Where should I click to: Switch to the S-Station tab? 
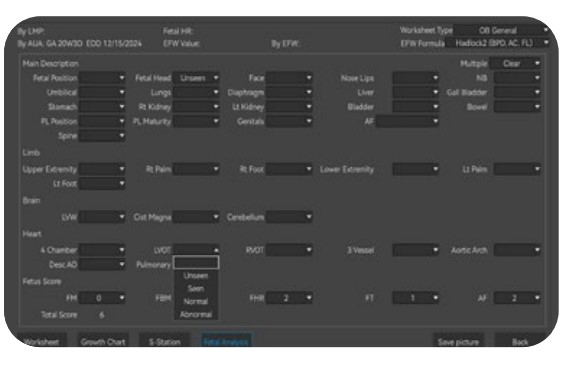pyautogui.click(x=164, y=341)
